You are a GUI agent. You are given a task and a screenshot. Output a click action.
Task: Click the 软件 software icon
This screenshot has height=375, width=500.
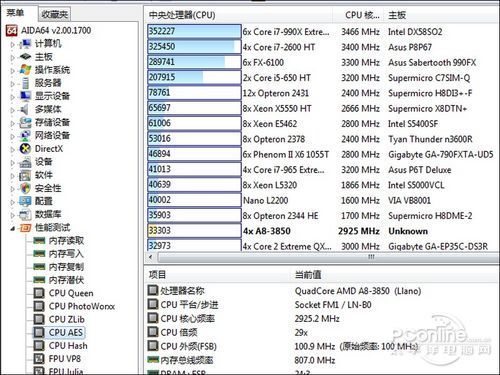(x=25, y=175)
